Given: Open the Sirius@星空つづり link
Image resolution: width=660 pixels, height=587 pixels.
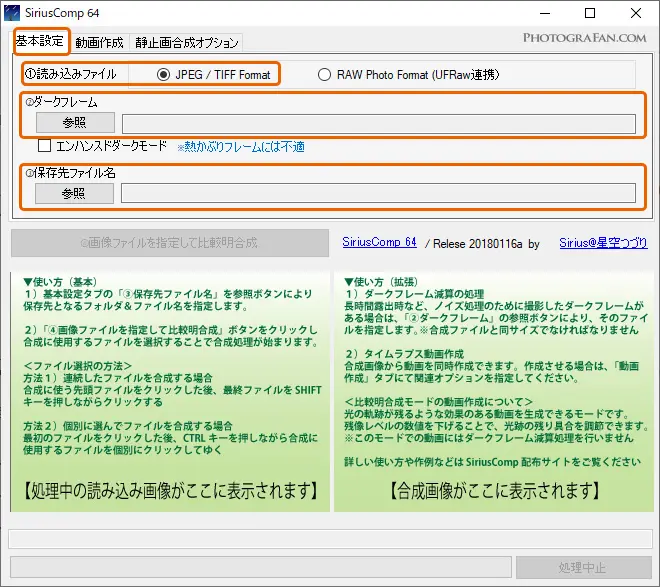Looking at the screenshot, I should (603, 243).
